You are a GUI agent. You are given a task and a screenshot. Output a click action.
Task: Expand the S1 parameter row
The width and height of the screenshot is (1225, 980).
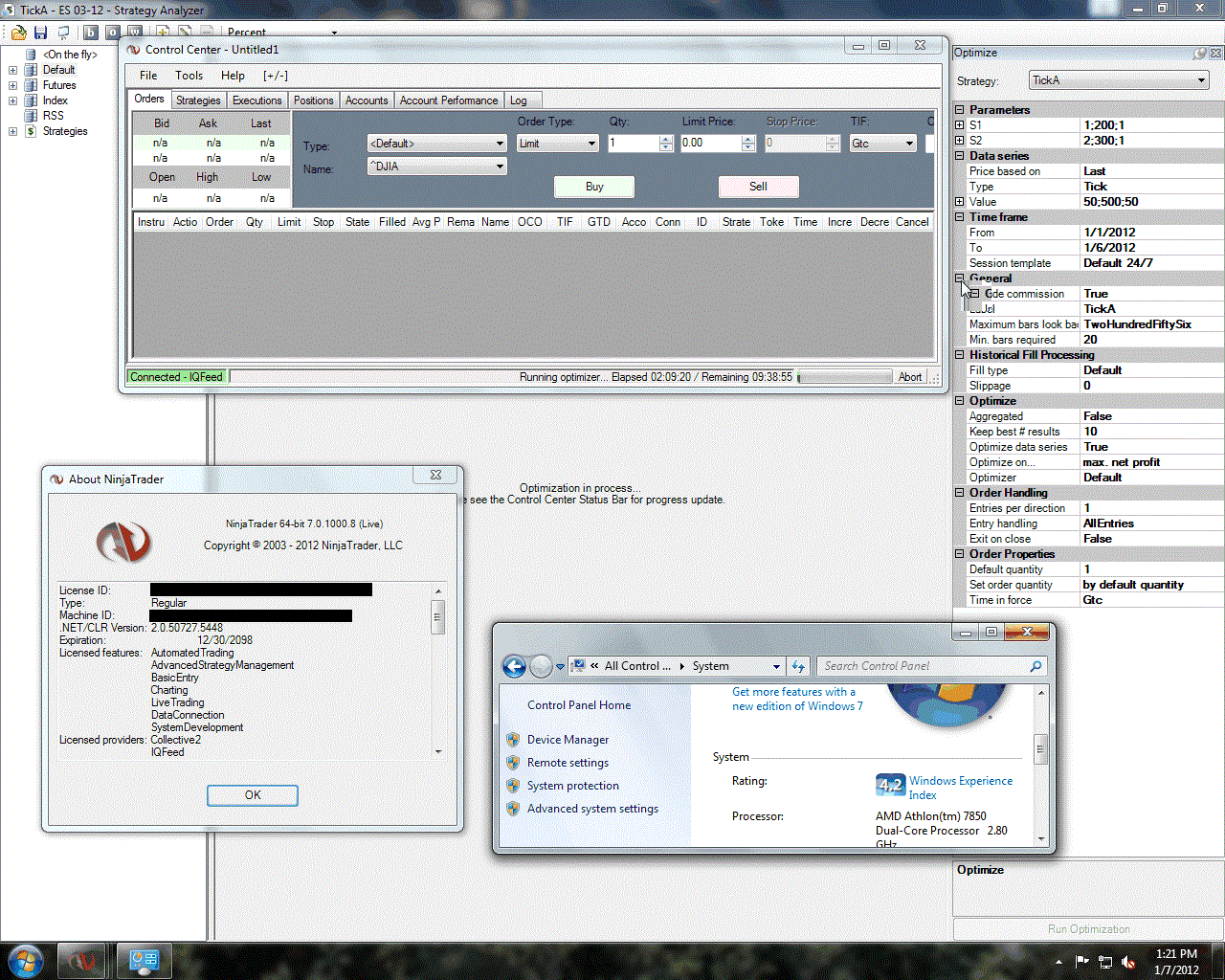960,125
